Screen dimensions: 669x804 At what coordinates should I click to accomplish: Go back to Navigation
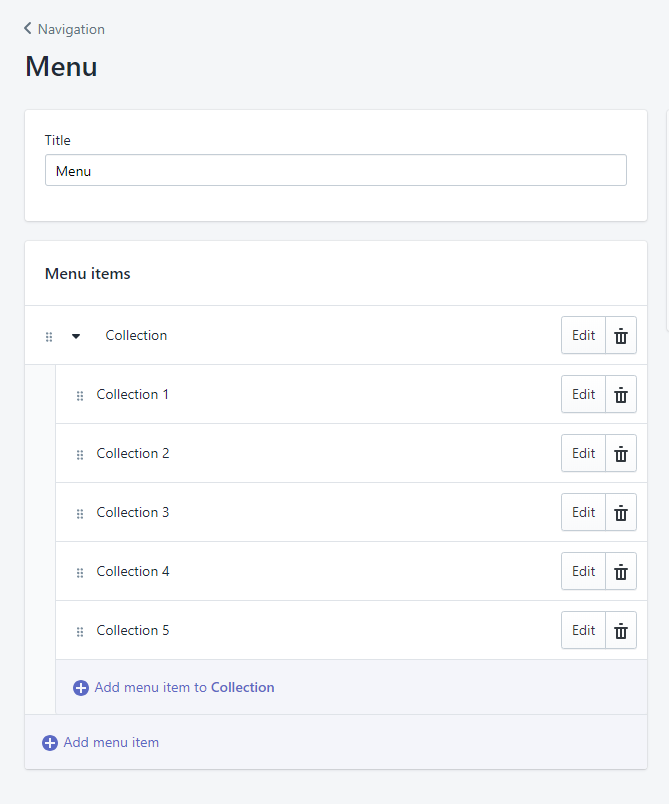pos(64,29)
